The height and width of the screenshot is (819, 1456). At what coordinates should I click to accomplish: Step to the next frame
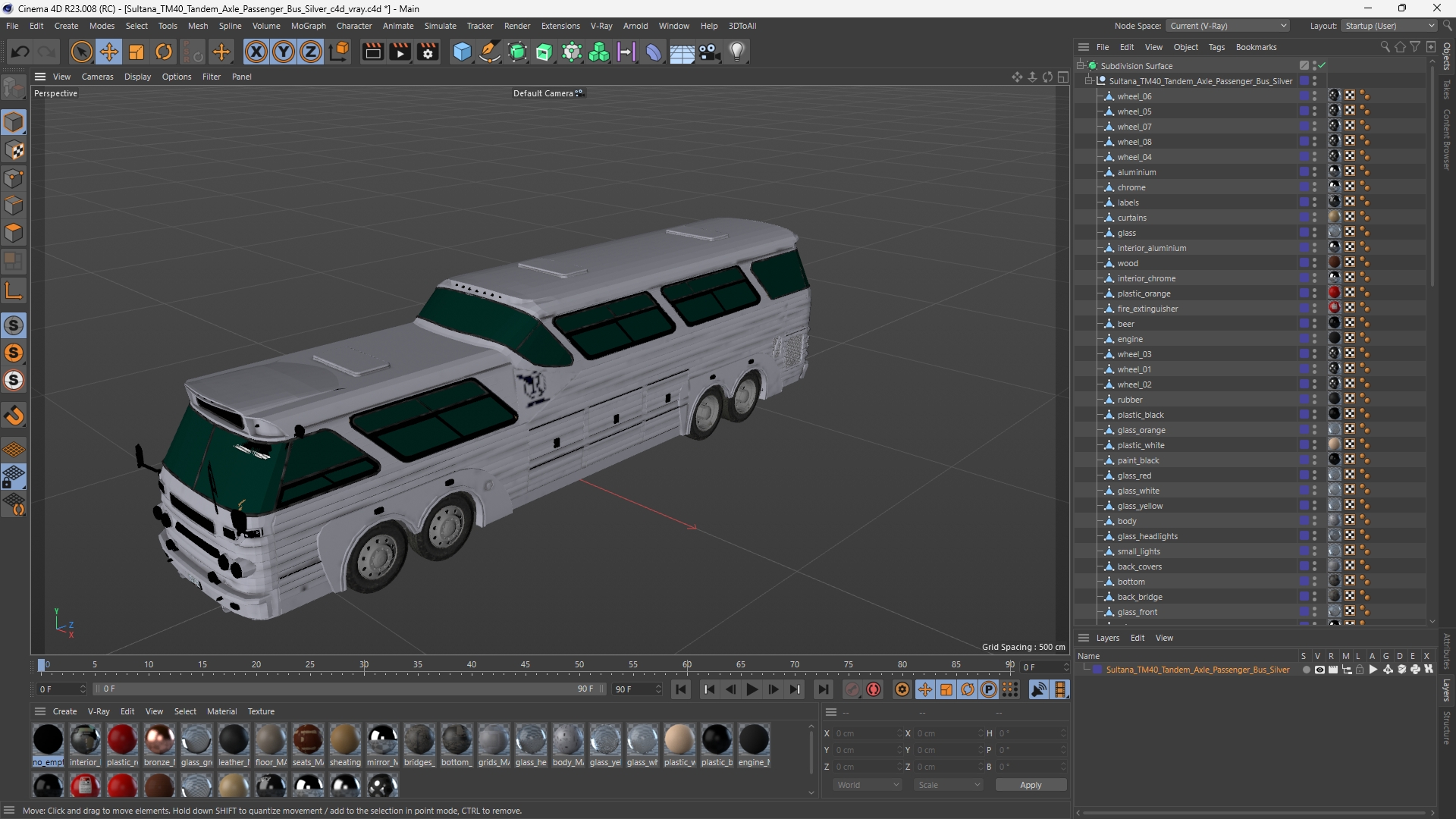[x=773, y=689]
